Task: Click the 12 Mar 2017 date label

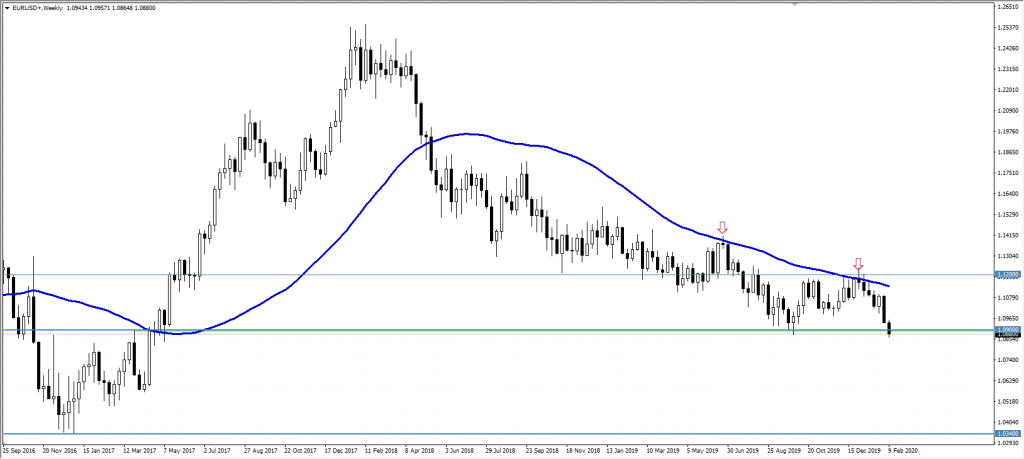Action: click(140, 451)
